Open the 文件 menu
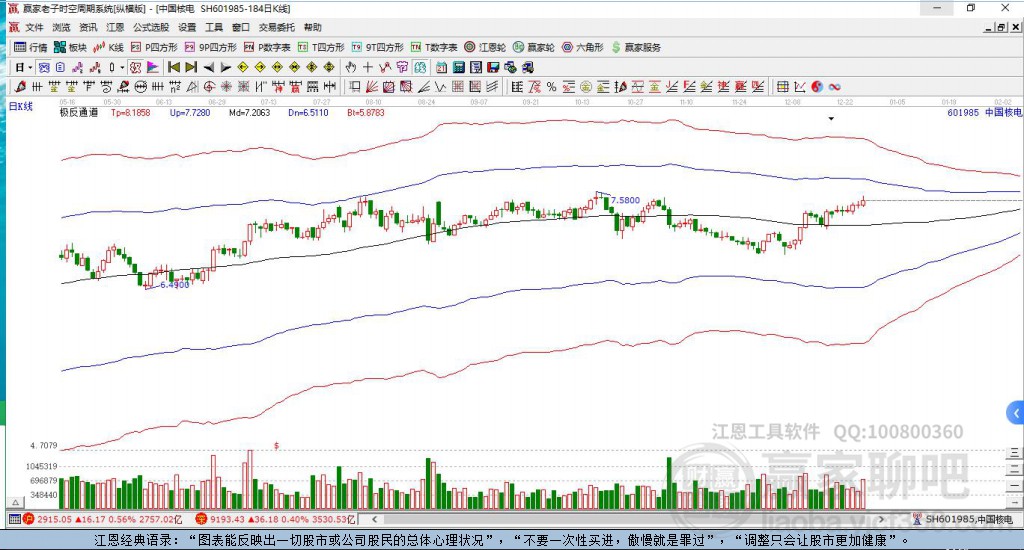 [x=34, y=27]
